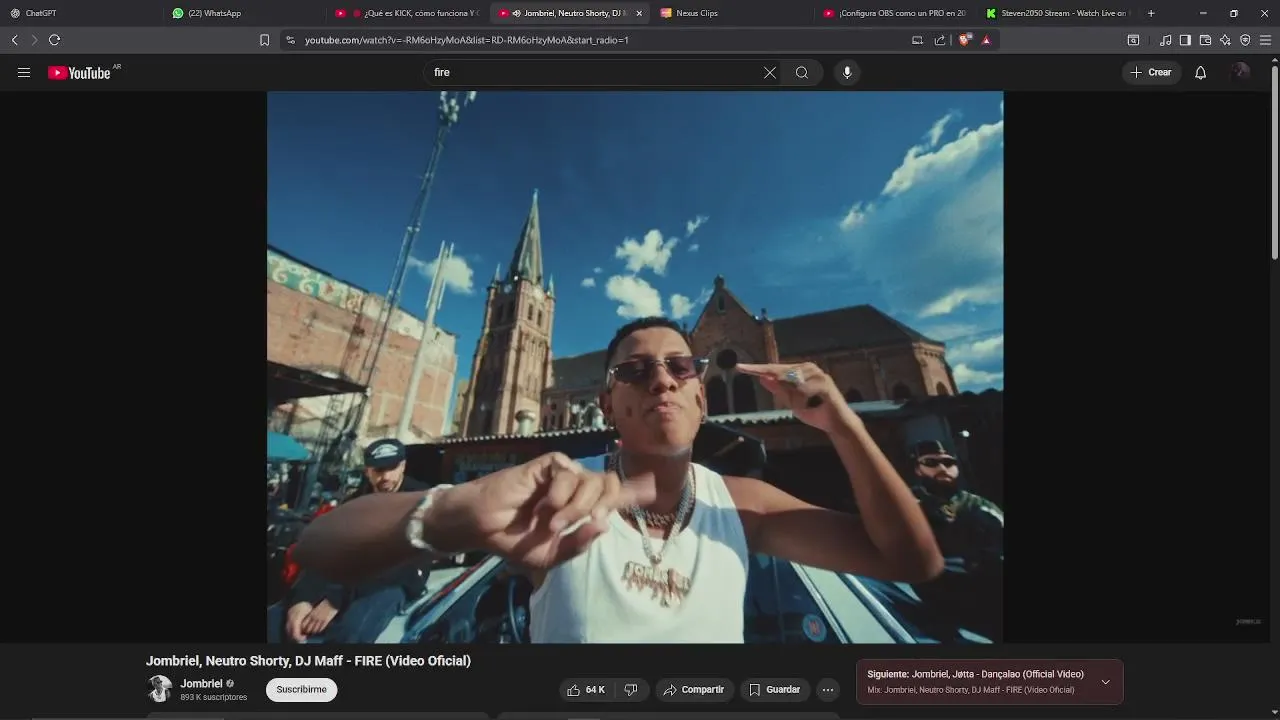The height and width of the screenshot is (720, 1280).
Task: Bookmark this page icon
Action: [x=264, y=40]
